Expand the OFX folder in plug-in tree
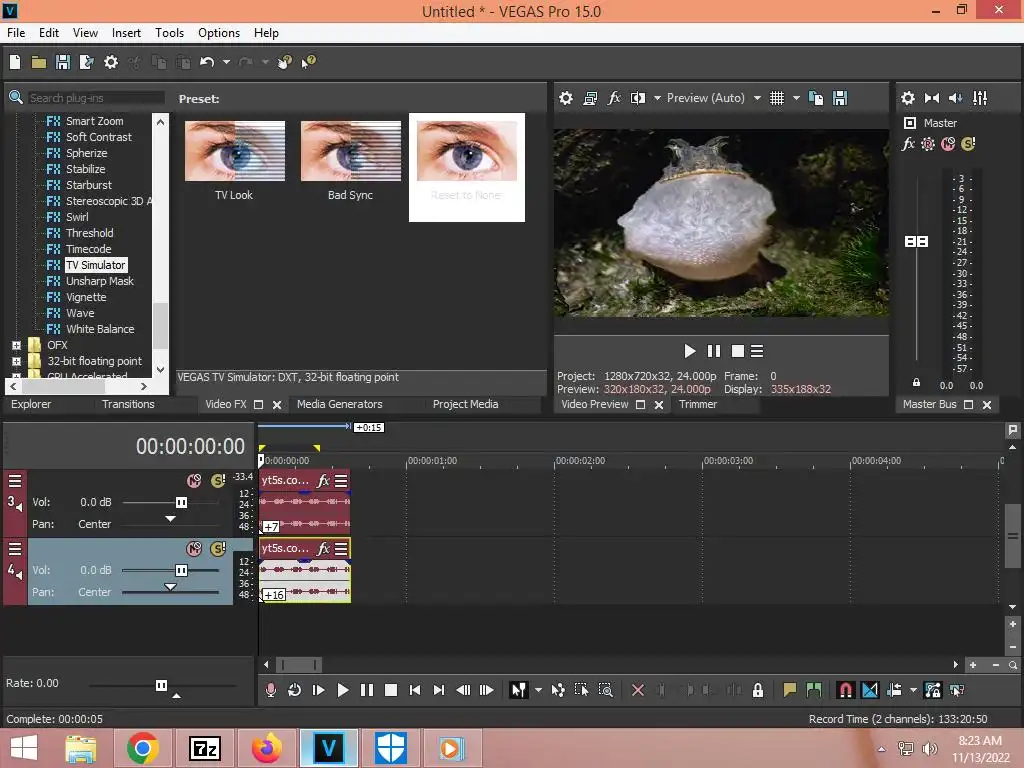The image size is (1024, 768). [16, 345]
